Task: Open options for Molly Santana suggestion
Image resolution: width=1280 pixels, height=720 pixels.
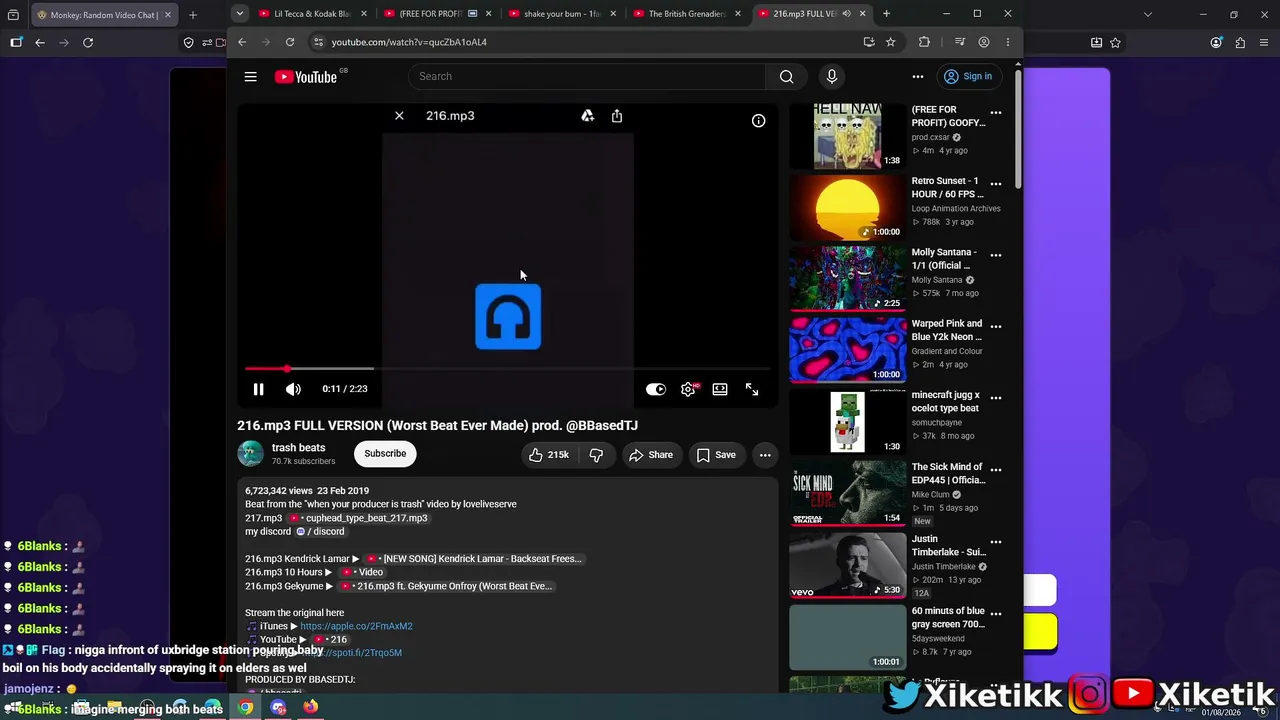Action: pyautogui.click(x=995, y=256)
